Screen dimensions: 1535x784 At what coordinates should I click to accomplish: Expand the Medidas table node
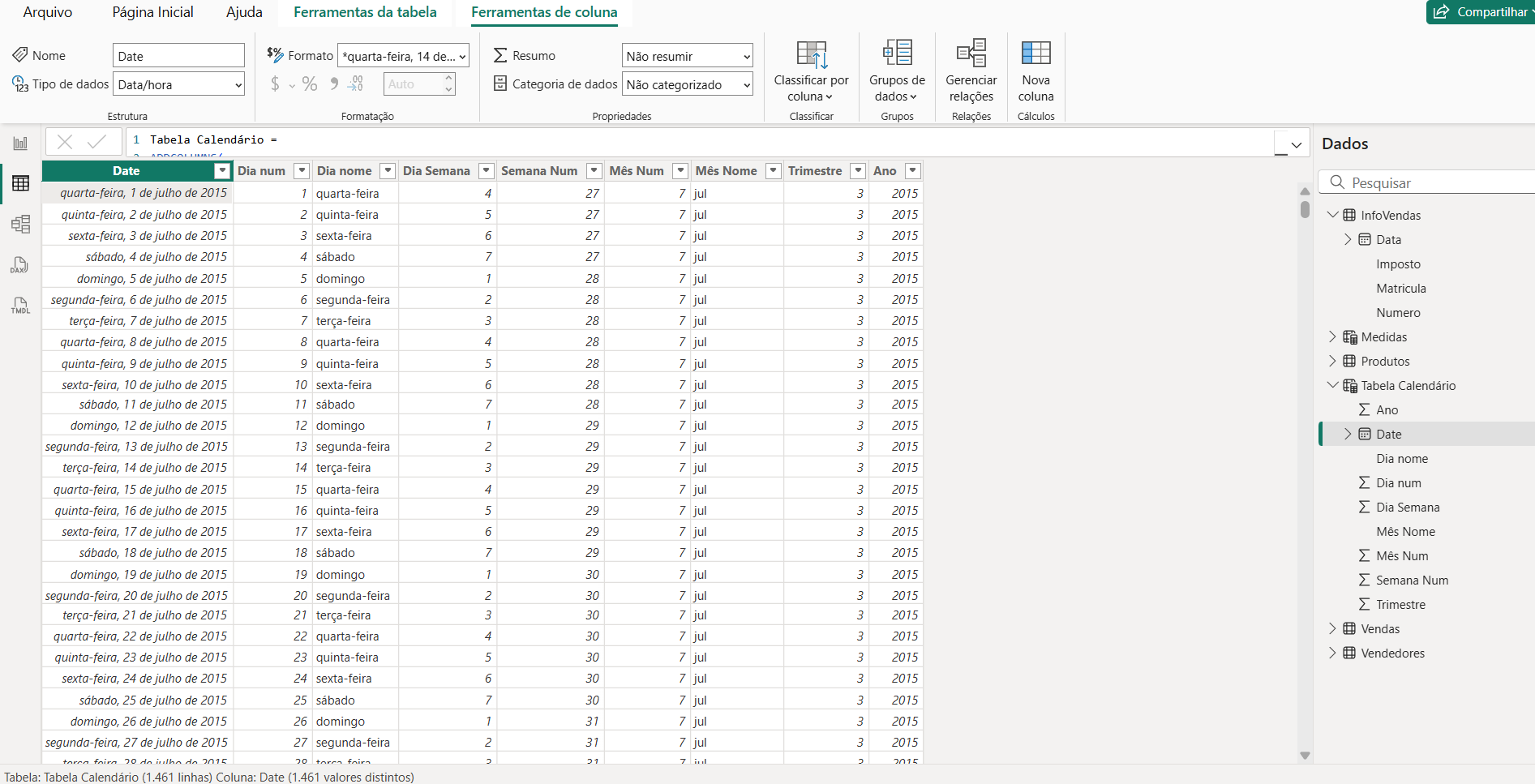click(x=1332, y=336)
